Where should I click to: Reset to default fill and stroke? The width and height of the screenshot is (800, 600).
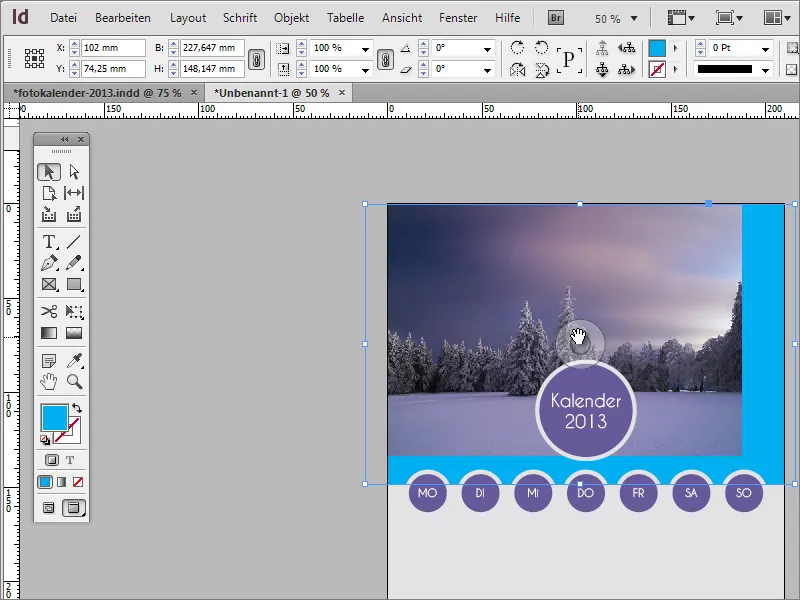(45, 440)
